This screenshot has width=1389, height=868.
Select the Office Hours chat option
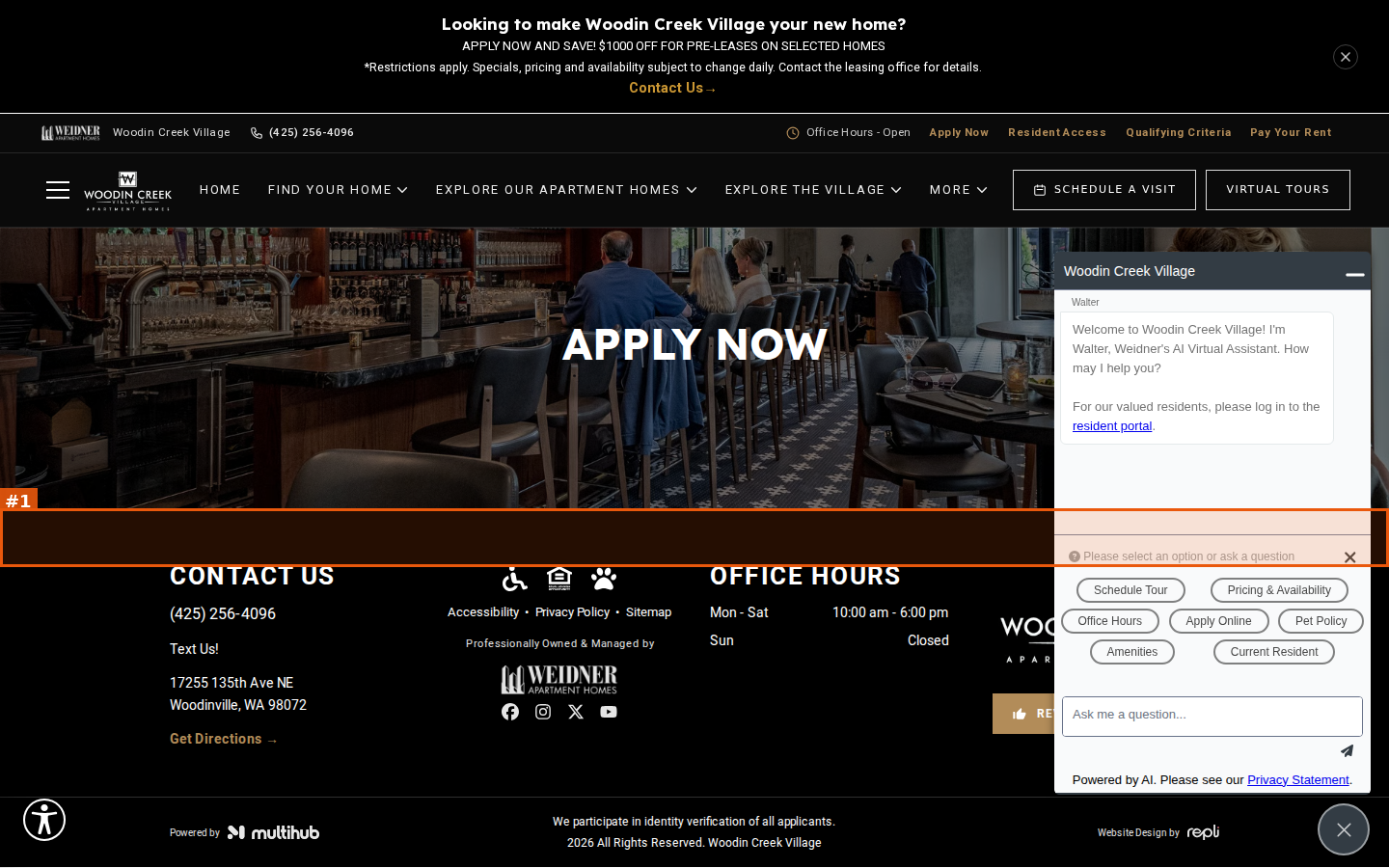point(1110,621)
